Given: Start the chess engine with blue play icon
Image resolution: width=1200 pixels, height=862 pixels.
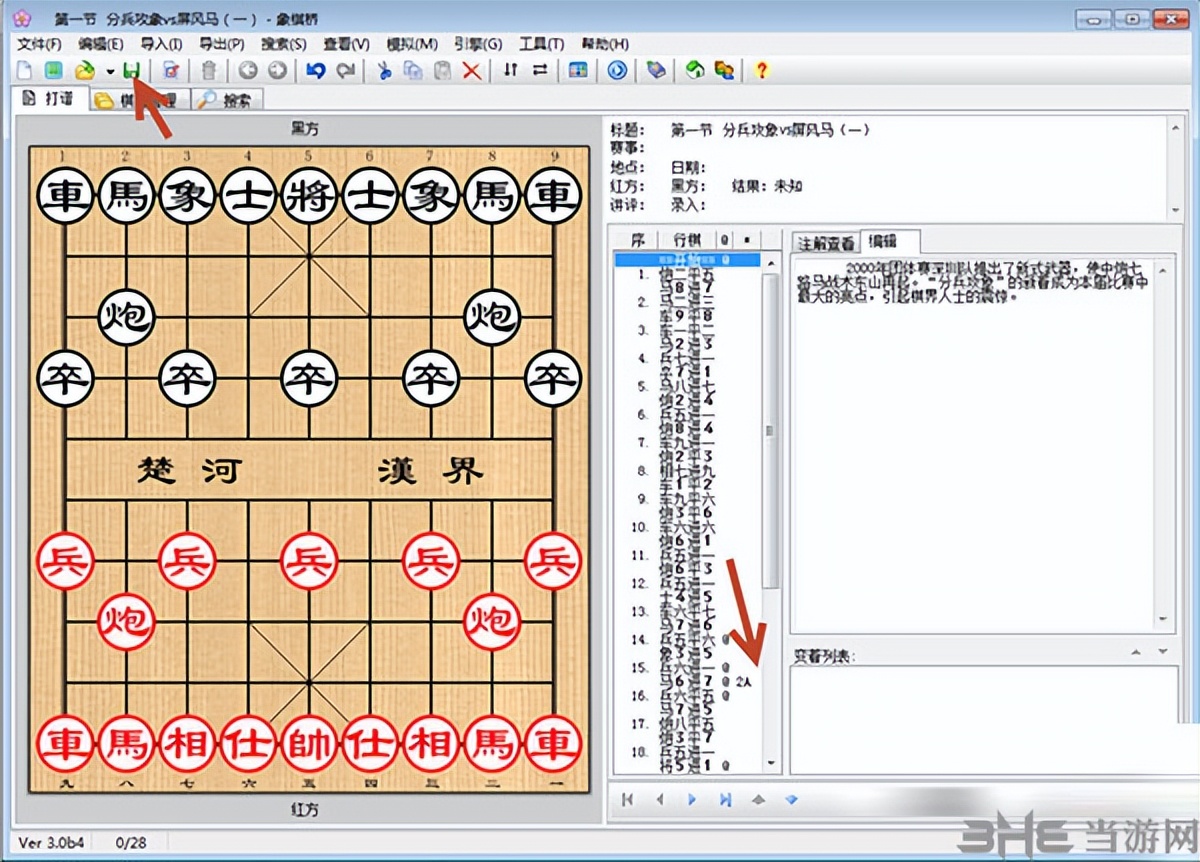Looking at the screenshot, I should tap(615, 70).
